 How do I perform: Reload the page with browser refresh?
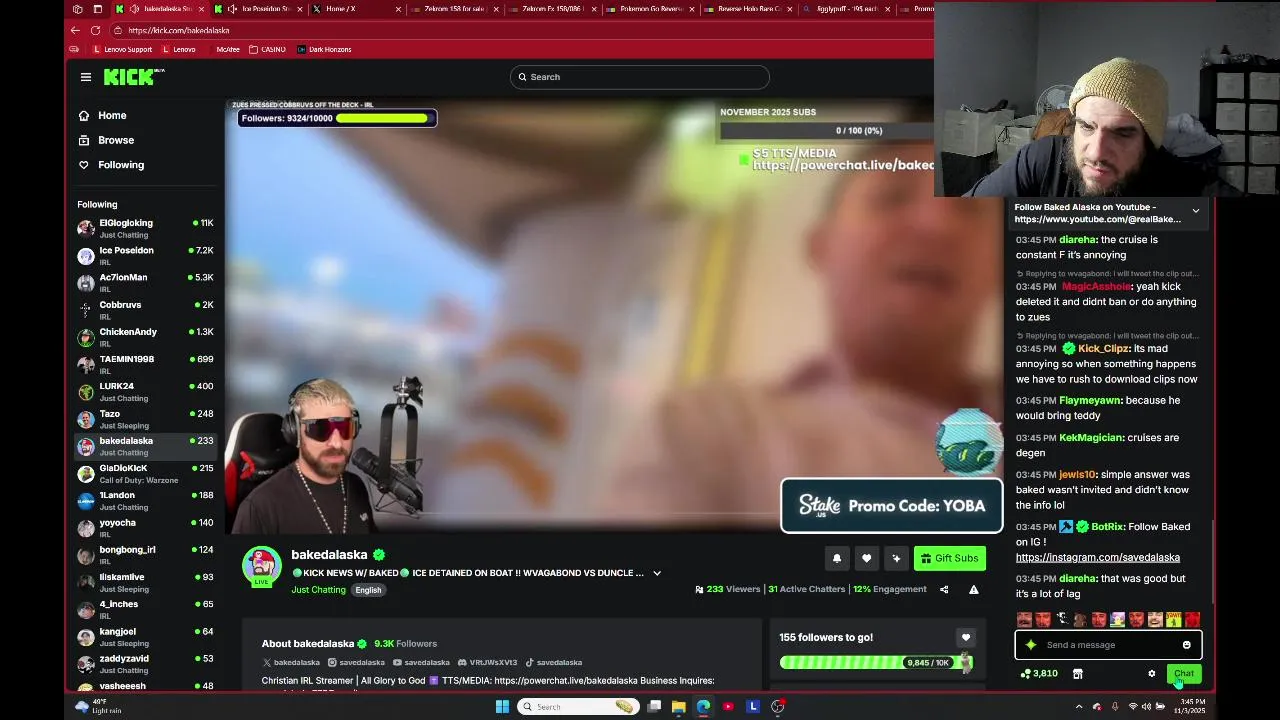tap(95, 30)
